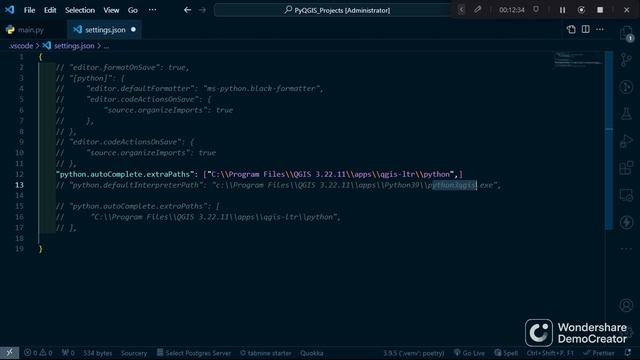
Task: Go forward in navigation history
Action: 202,10
